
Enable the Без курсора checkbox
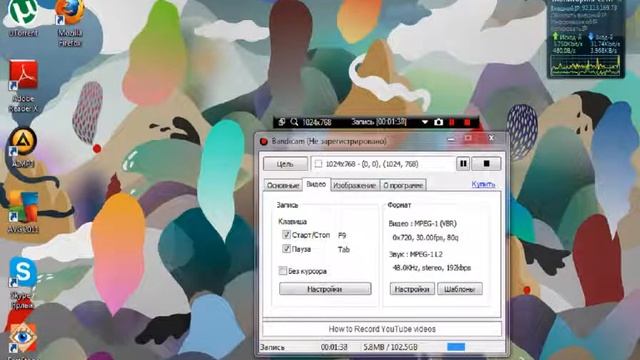click(x=282, y=271)
